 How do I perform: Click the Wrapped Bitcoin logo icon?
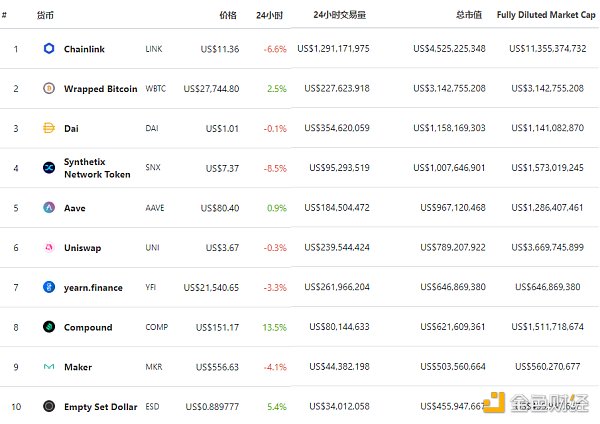pyautogui.click(x=49, y=88)
